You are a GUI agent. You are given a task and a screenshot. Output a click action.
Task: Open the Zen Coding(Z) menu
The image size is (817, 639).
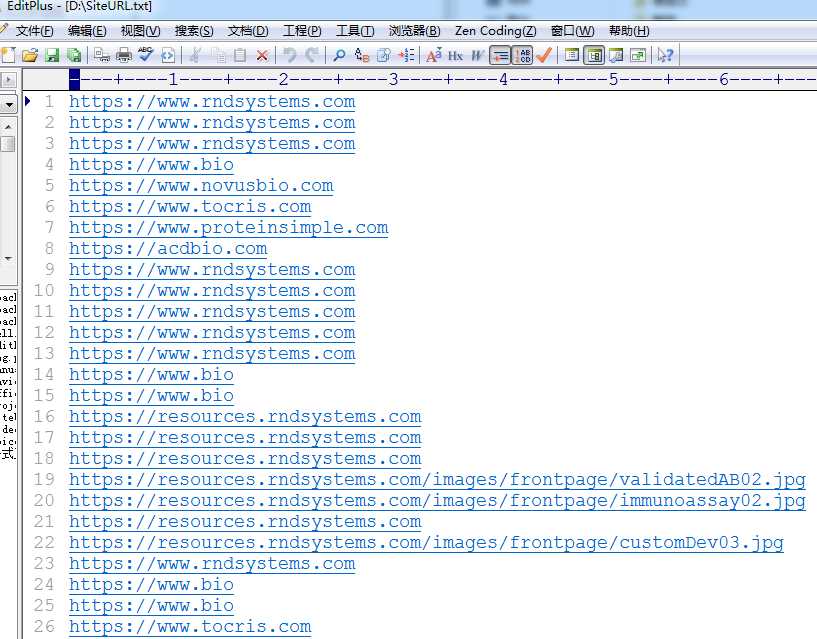496,31
